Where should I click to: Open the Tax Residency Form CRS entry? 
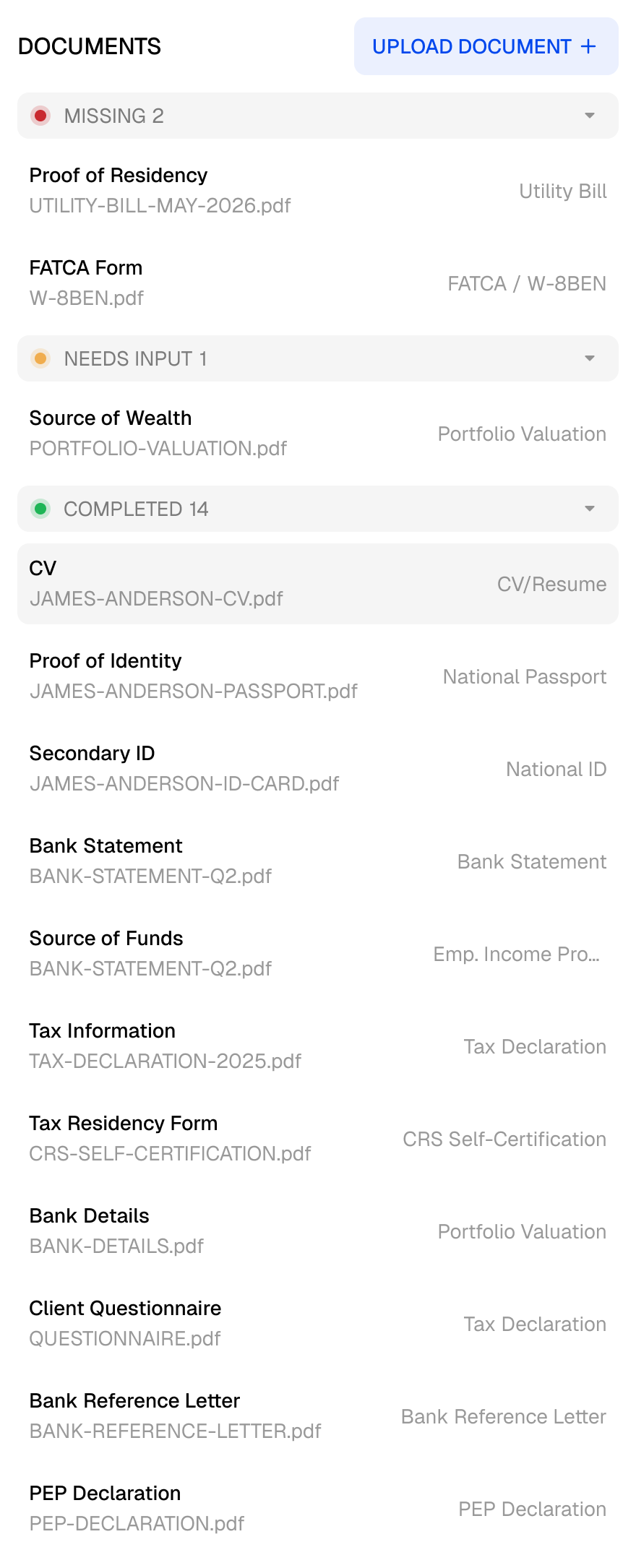[x=318, y=1139]
